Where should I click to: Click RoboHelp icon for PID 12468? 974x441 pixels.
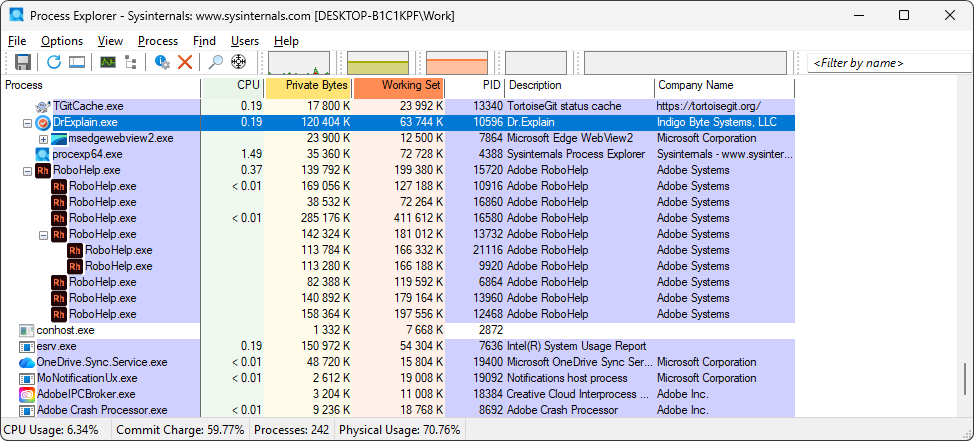pos(59,314)
